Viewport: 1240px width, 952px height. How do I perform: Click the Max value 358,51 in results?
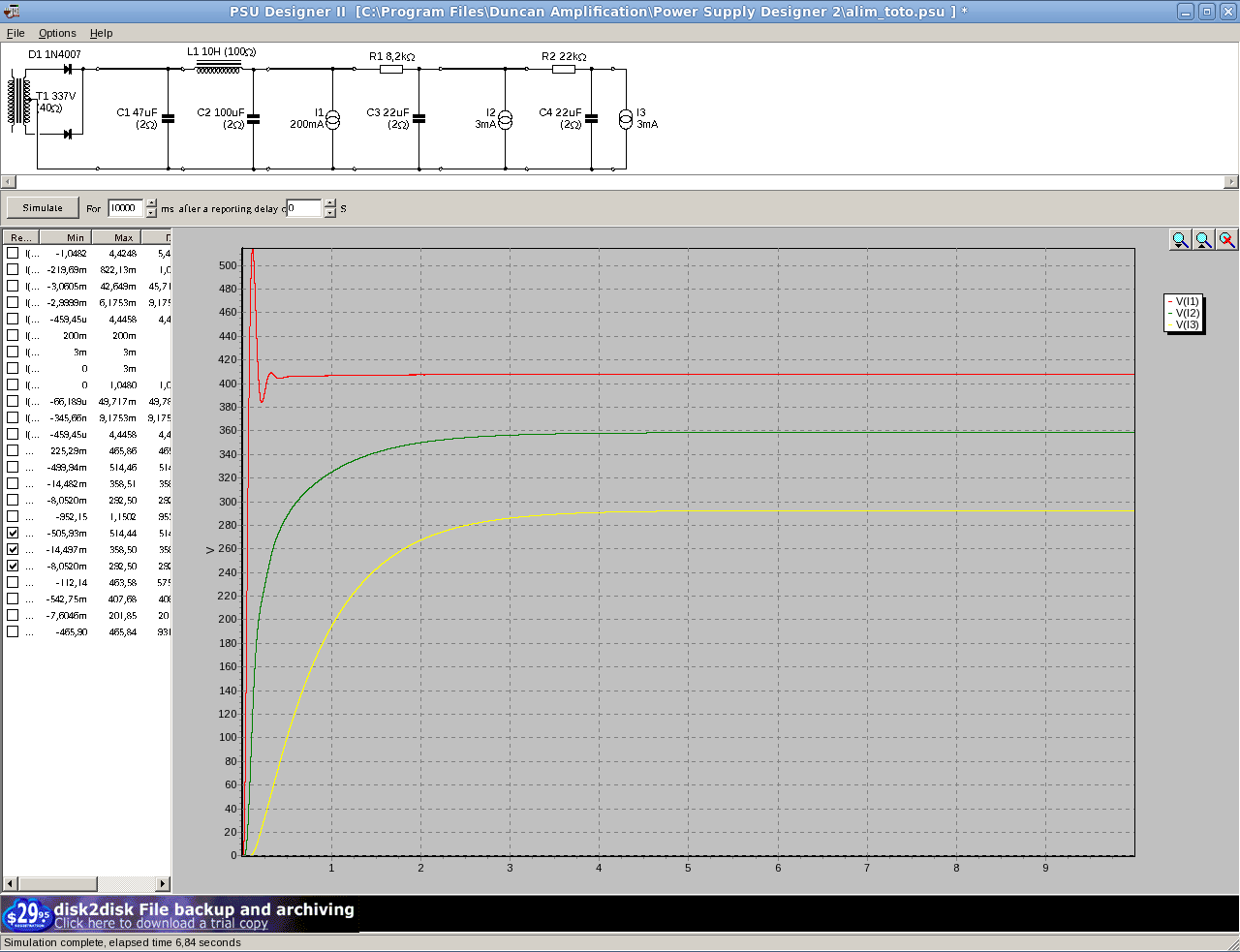(123, 483)
